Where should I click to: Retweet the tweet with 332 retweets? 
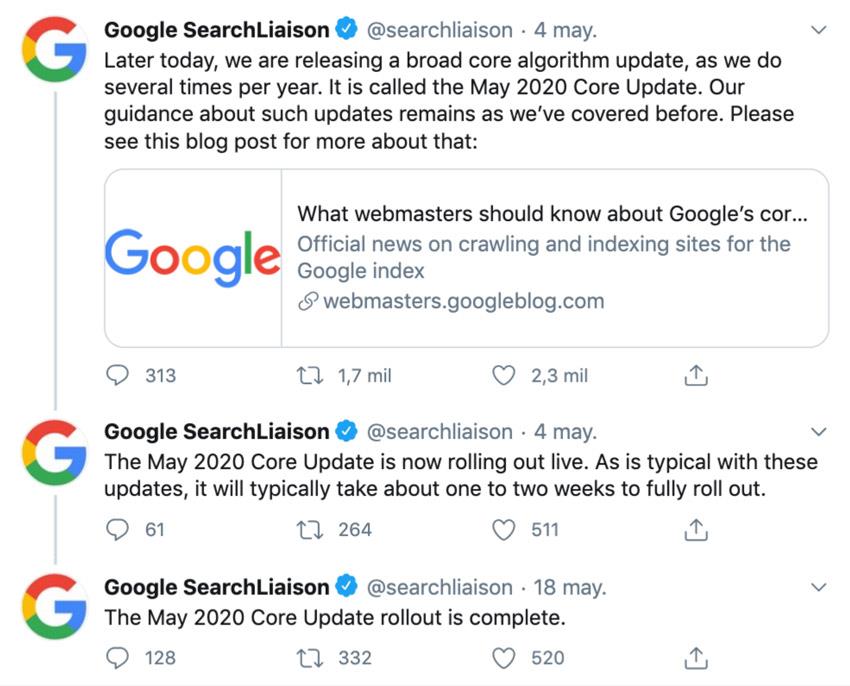pos(310,658)
